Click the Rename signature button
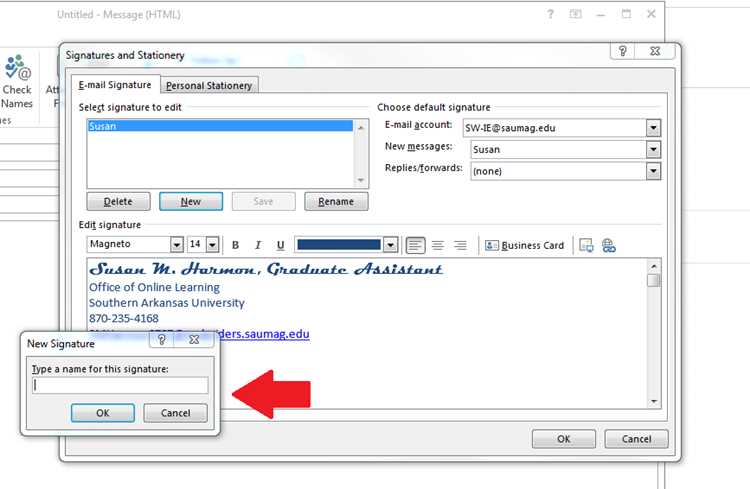The height and width of the screenshot is (489, 750). click(x=336, y=201)
